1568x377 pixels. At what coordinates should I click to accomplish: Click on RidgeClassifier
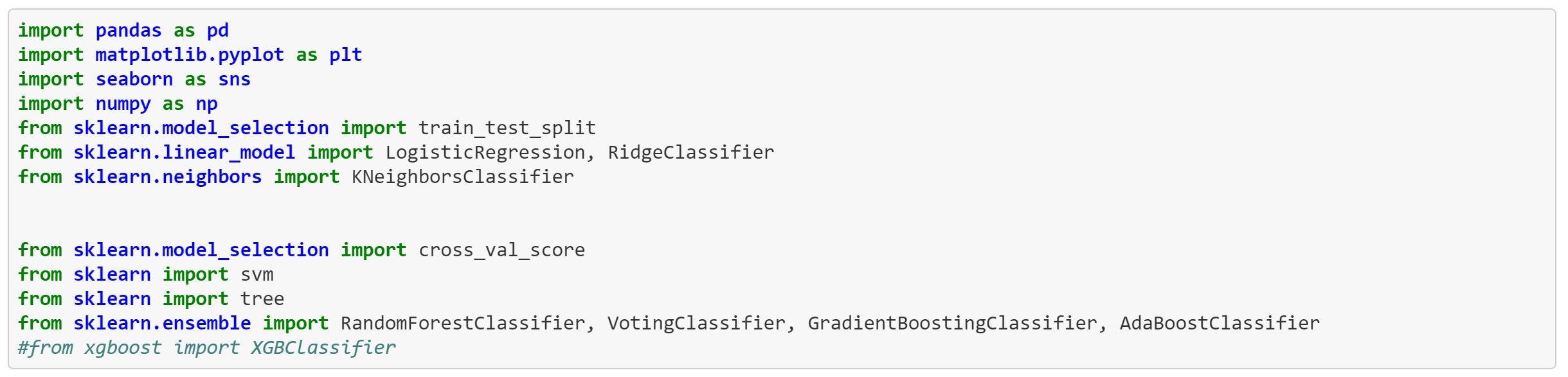690,153
